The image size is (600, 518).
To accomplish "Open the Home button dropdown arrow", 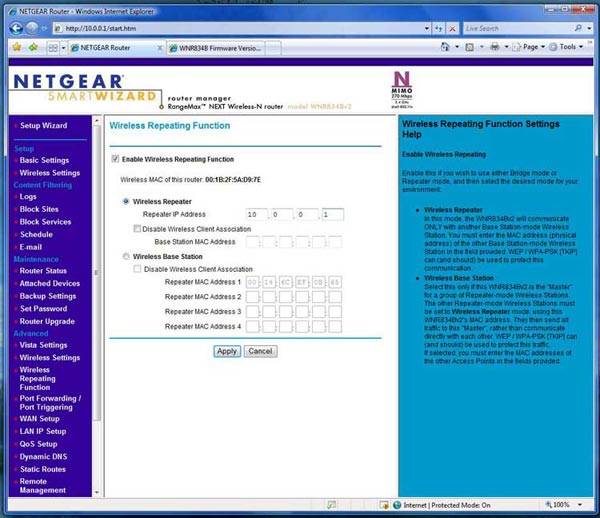I will (457, 47).
